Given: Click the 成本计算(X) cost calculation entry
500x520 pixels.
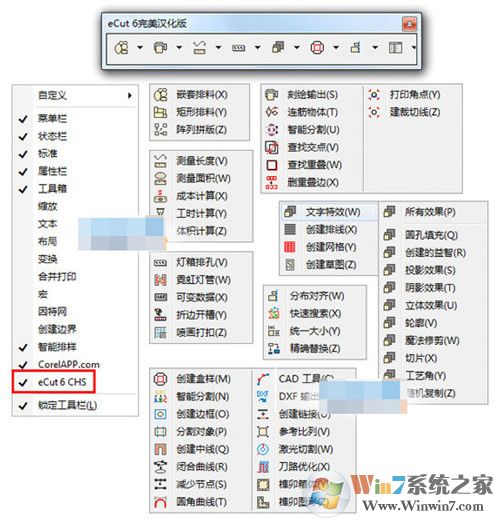Looking at the screenshot, I should pos(201,196).
